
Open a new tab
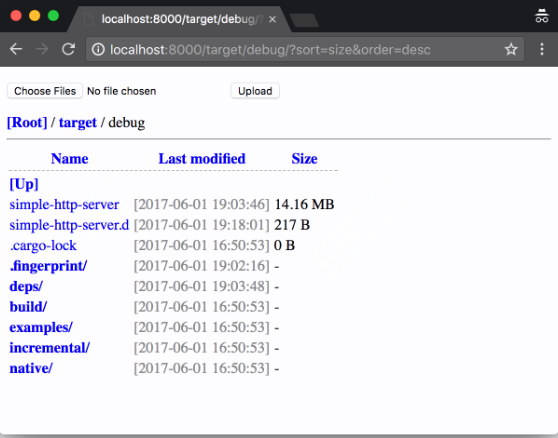pos(304,20)
